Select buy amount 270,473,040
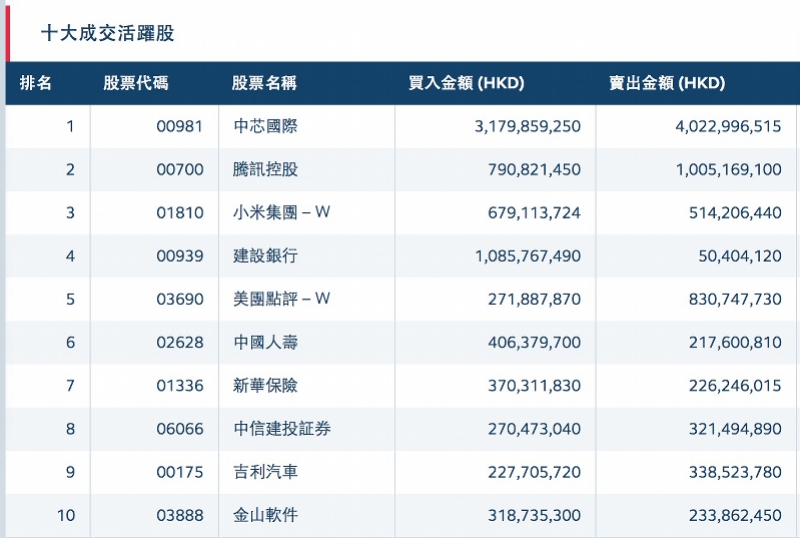Viewport: 800px width, 538px height. click(x=534, y=429)
